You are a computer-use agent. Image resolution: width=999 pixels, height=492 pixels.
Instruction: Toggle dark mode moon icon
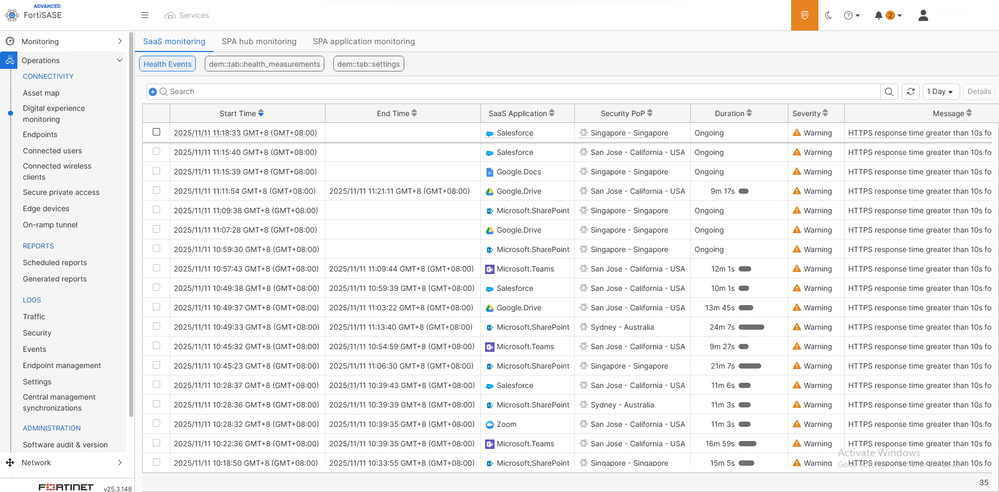point(828,15)
